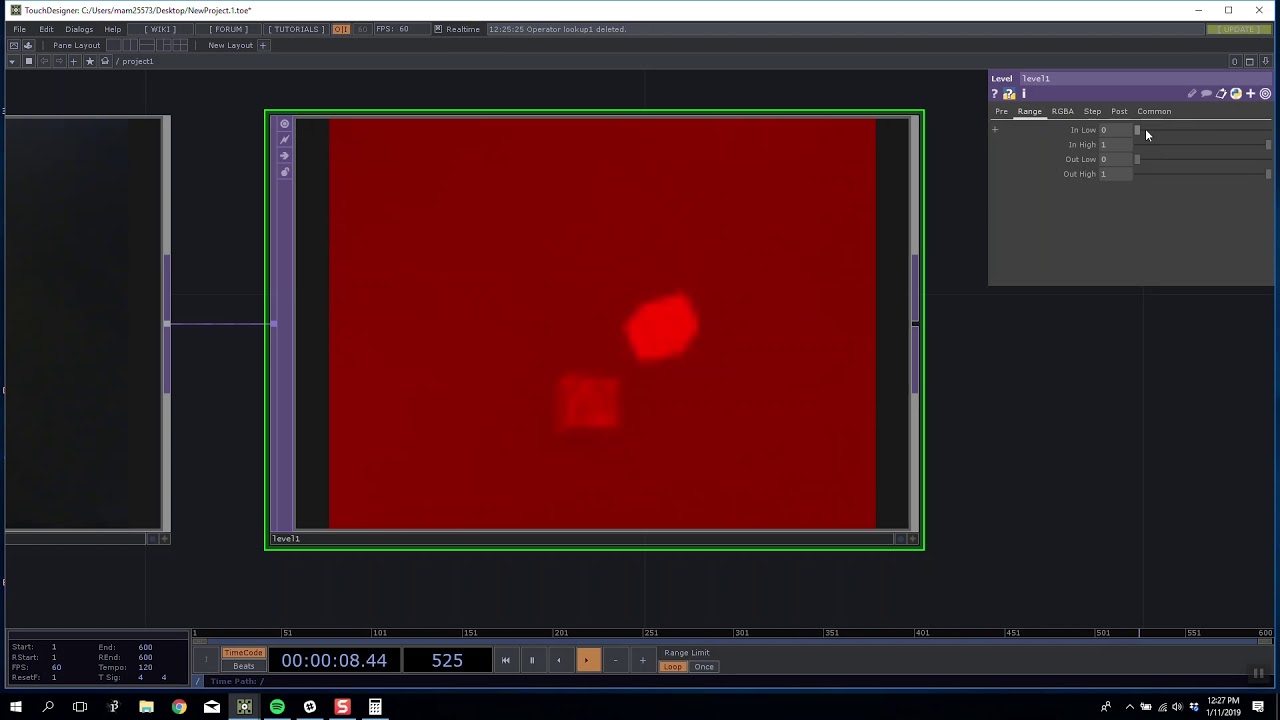Click the operator info icon in parameter panel

(x=1023, y=94)
